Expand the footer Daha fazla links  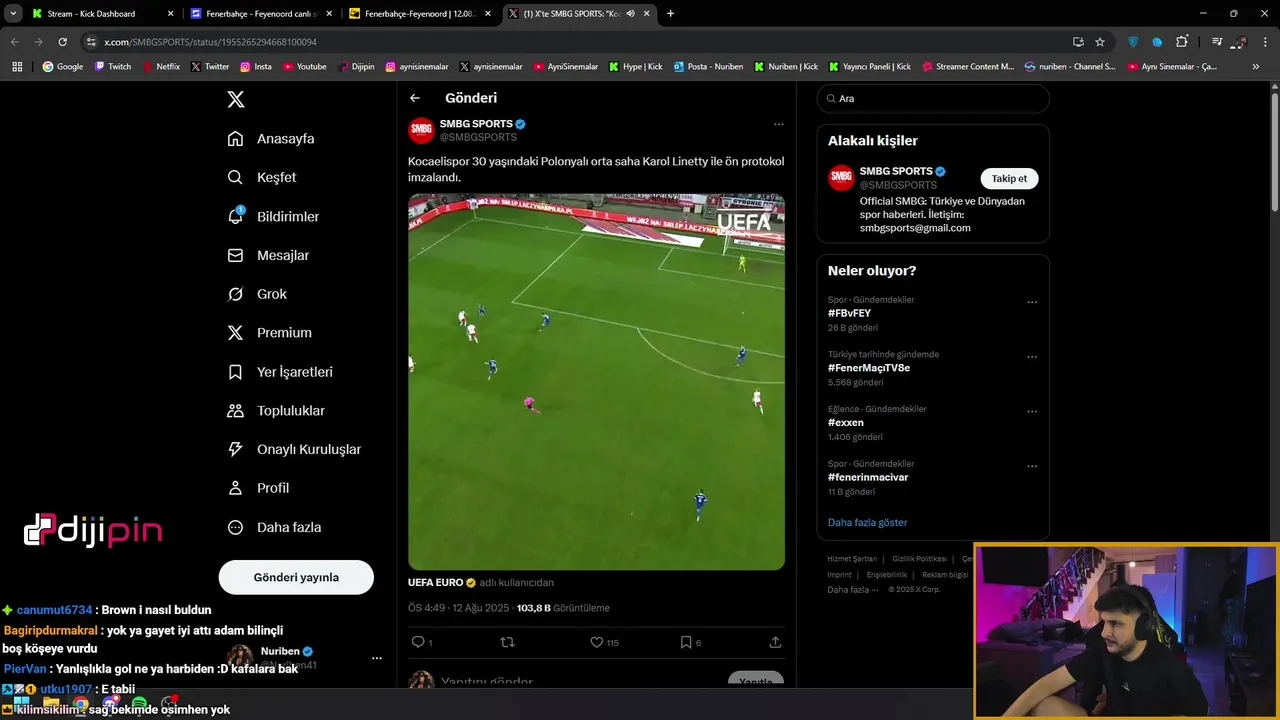coord(851,589)
